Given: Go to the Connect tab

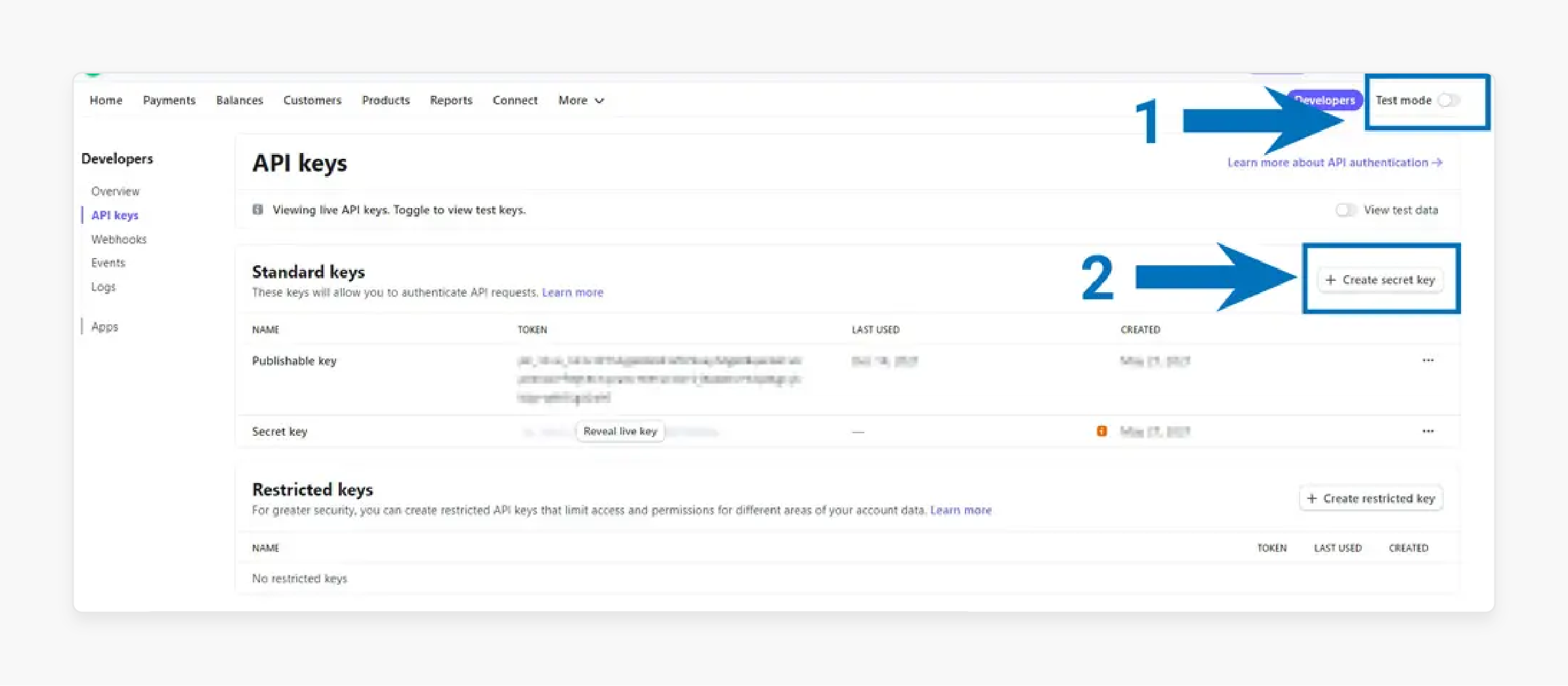Looking at the screenshot, I should [515, 100].
